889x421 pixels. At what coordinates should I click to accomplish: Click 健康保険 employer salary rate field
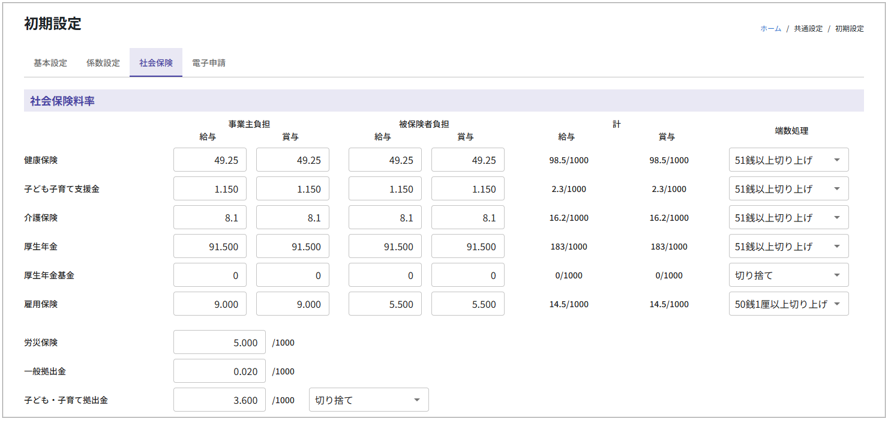coord(210,160)
